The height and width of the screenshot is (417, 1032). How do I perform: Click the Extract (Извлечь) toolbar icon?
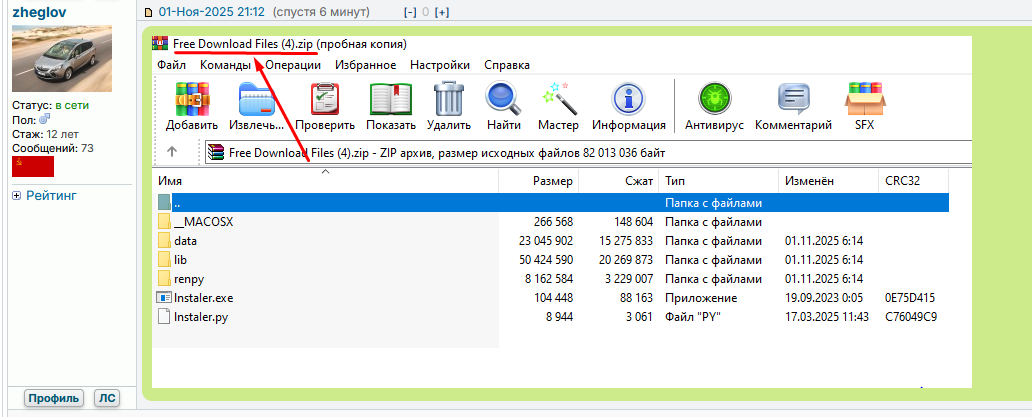[257, 100]
